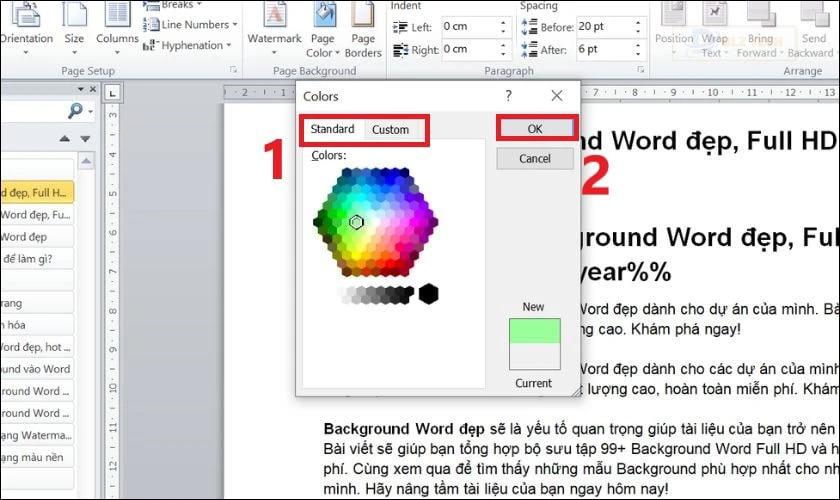Go to heading 'ạng màu nền'
This screenshot has width=840, height=500.
pos(36,457)
